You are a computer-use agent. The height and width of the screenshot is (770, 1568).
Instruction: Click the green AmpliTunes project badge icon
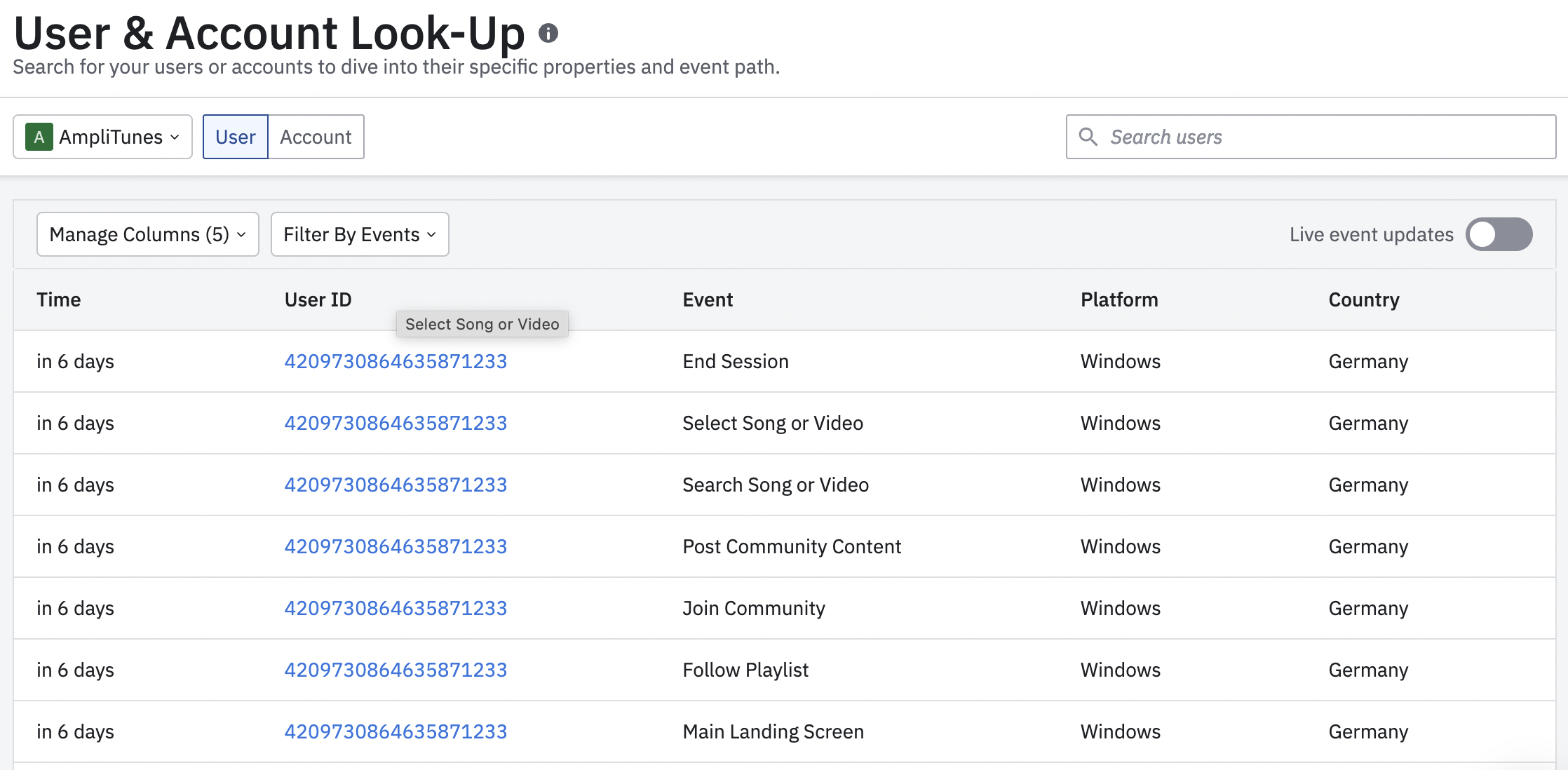(39, 137)
